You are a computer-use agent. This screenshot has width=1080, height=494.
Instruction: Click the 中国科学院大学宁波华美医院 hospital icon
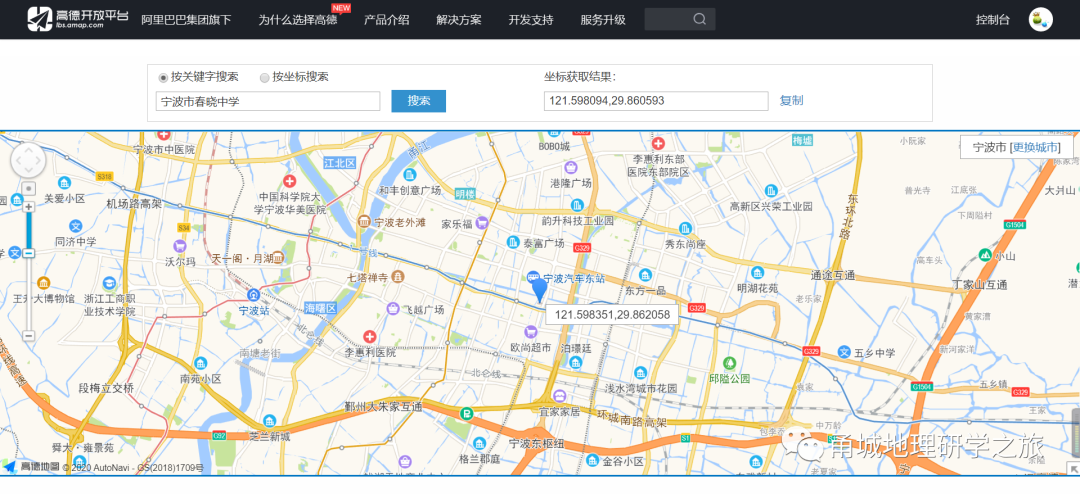point(289,181)
